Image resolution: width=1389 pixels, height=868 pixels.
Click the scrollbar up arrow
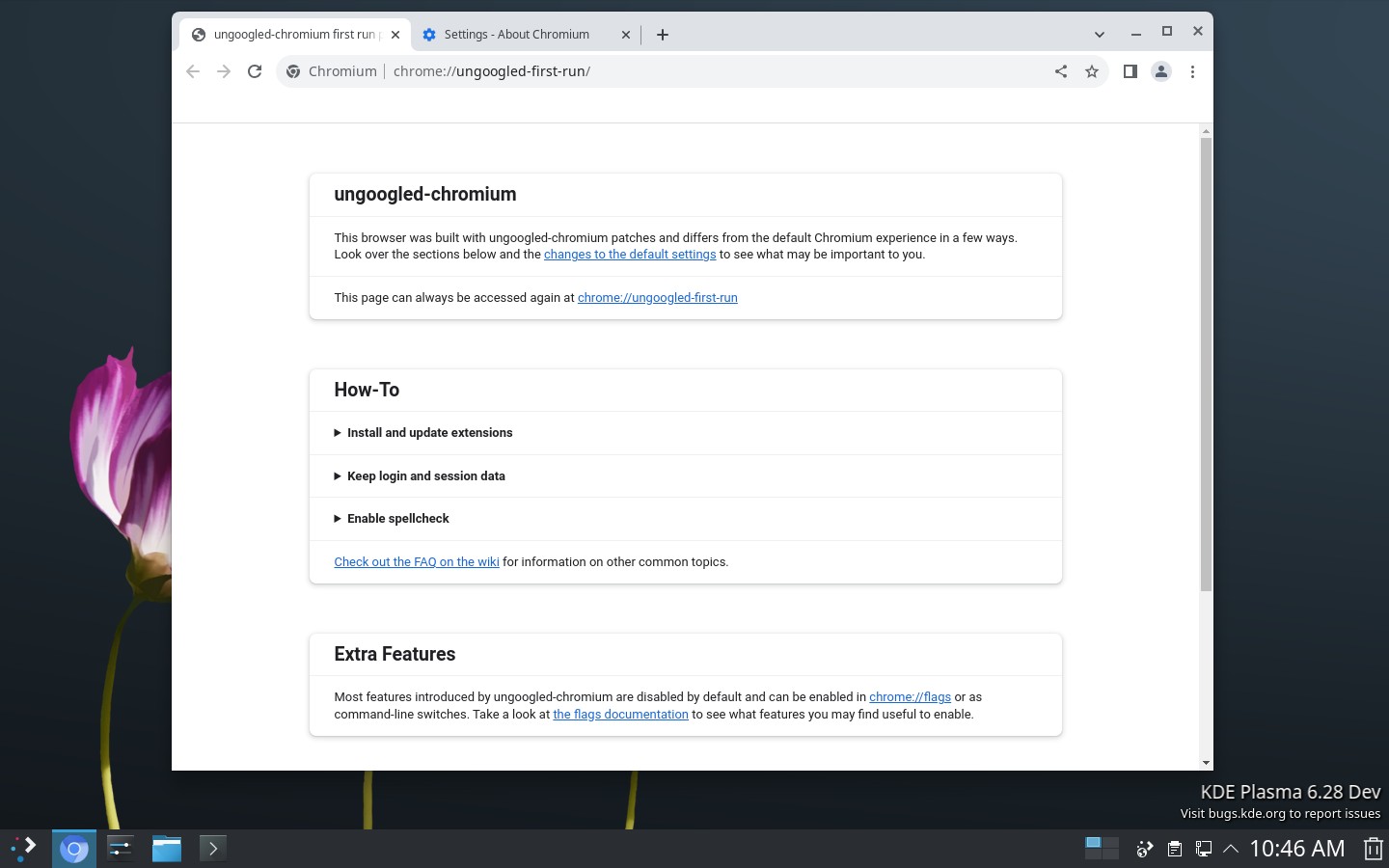point(1206,130)
